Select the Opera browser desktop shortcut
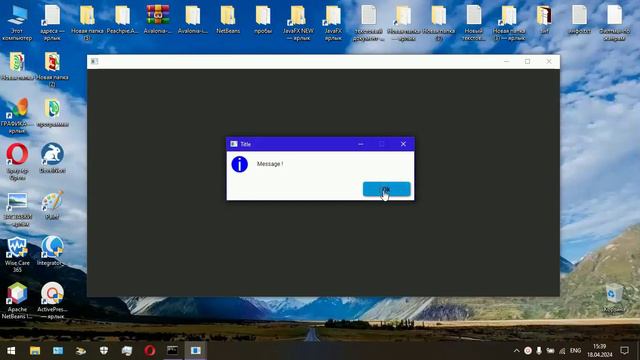 click(x=17, y=162)
